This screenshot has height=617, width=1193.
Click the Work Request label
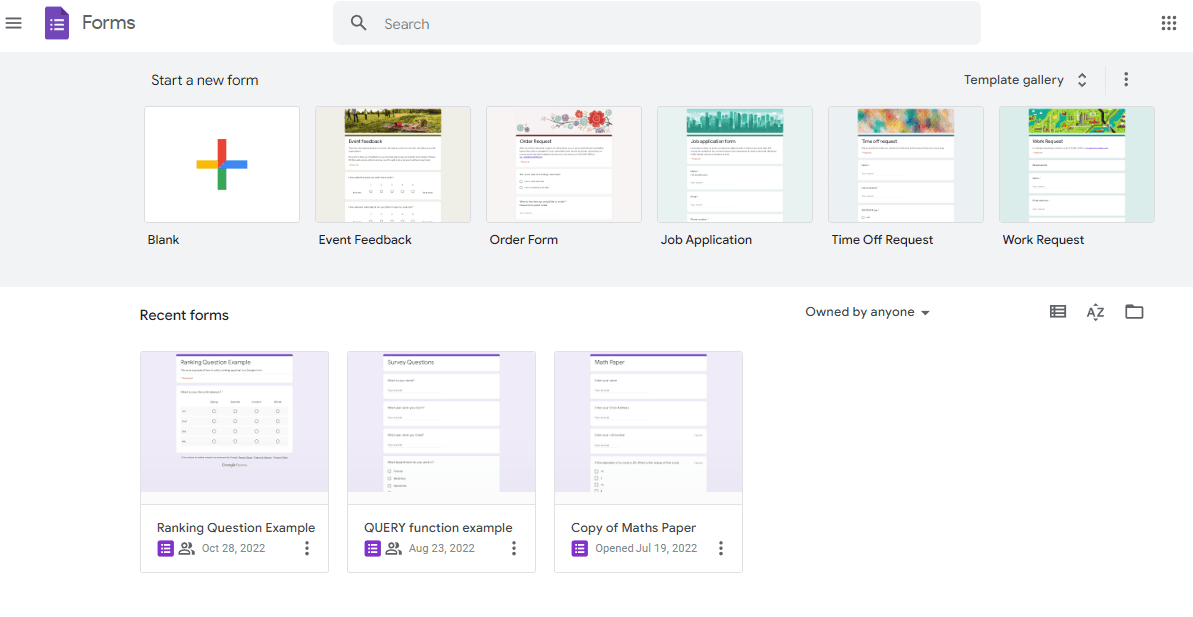click(1043, 240)
